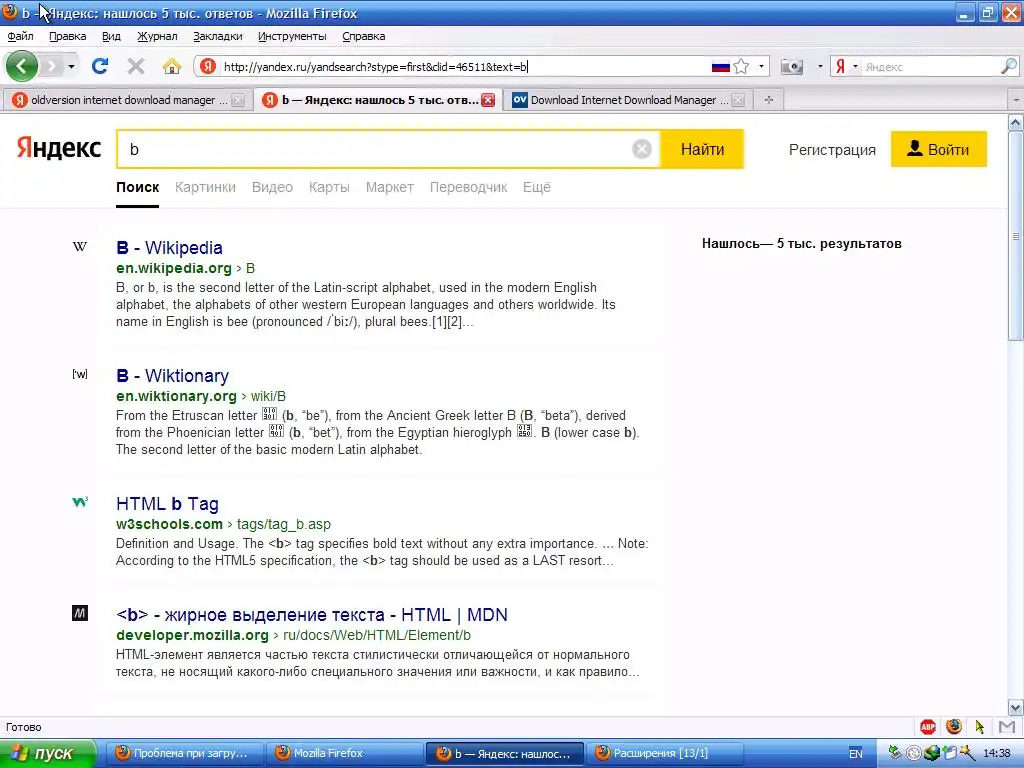Click the Gmail M status bar icon
This screenshot has height=768, width=1024.
pyautogui.click(x=1007, y=727)
